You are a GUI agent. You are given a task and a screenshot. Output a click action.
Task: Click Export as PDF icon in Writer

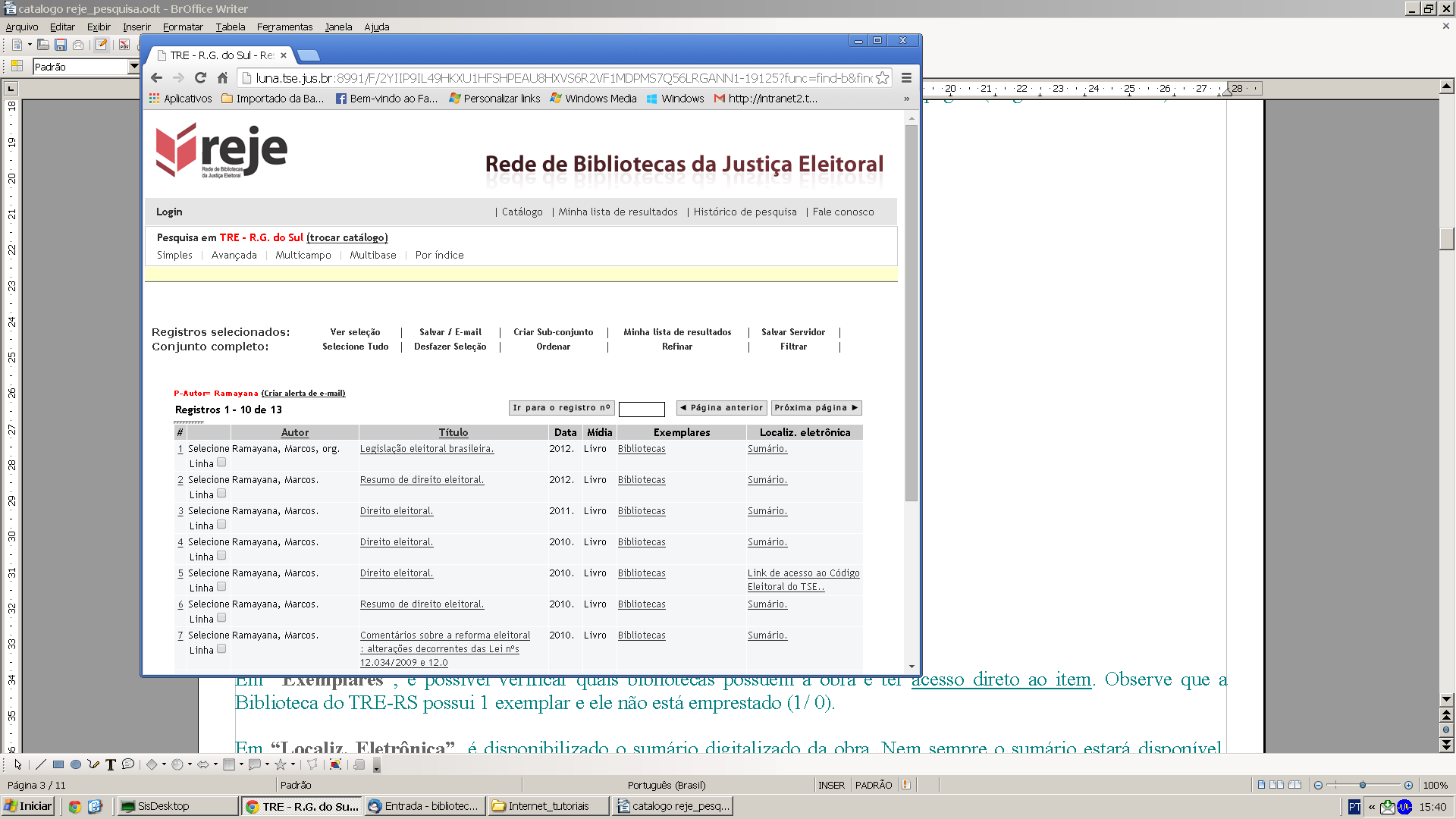pos(124,45)
